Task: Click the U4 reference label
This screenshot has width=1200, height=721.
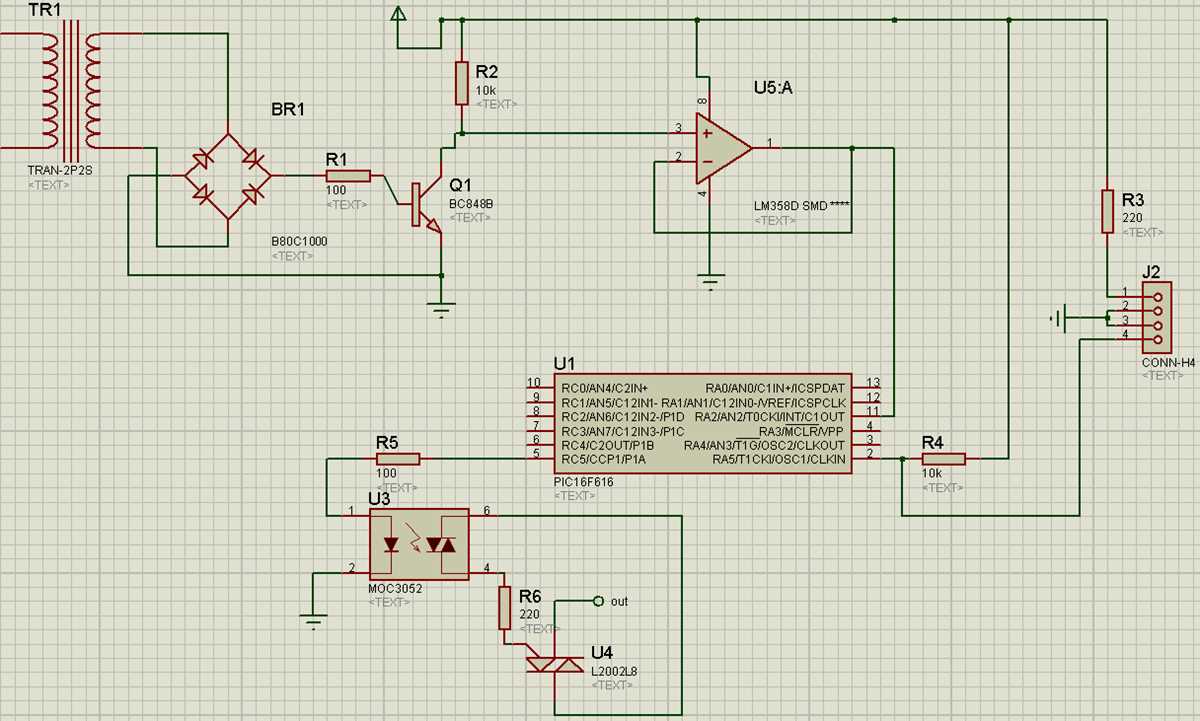Action: (602, 653)
